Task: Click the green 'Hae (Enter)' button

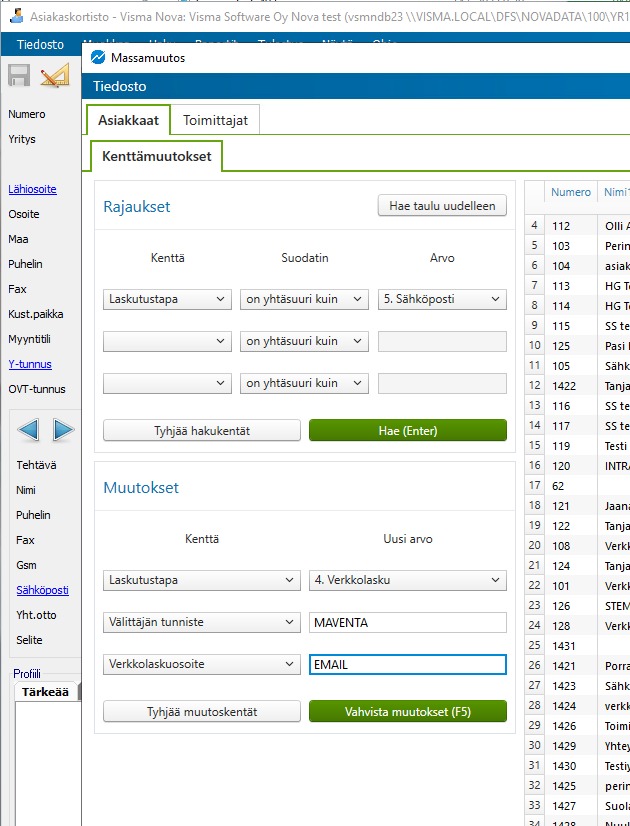Action: 408,430
